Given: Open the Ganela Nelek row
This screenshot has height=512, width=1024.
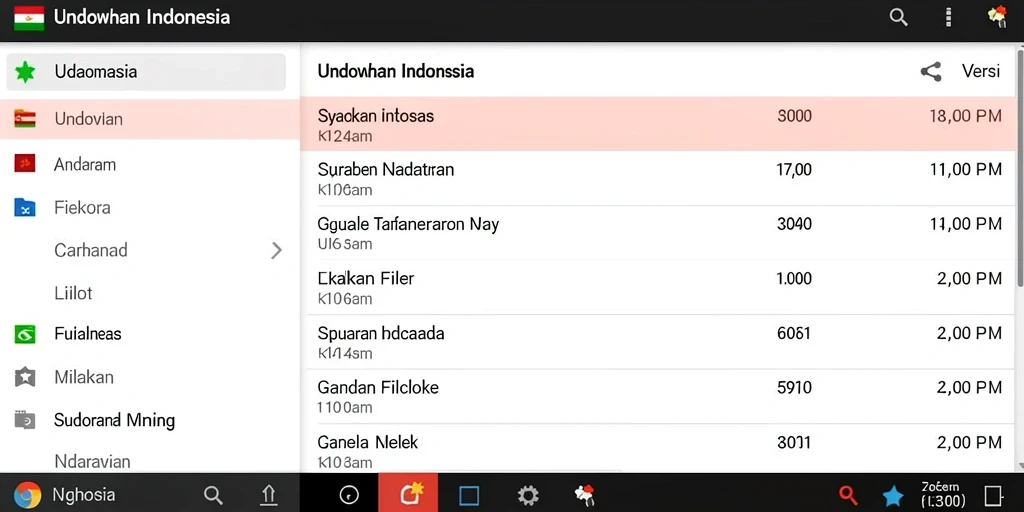Looking at the screenshot, I should click(x=658, y=449).
